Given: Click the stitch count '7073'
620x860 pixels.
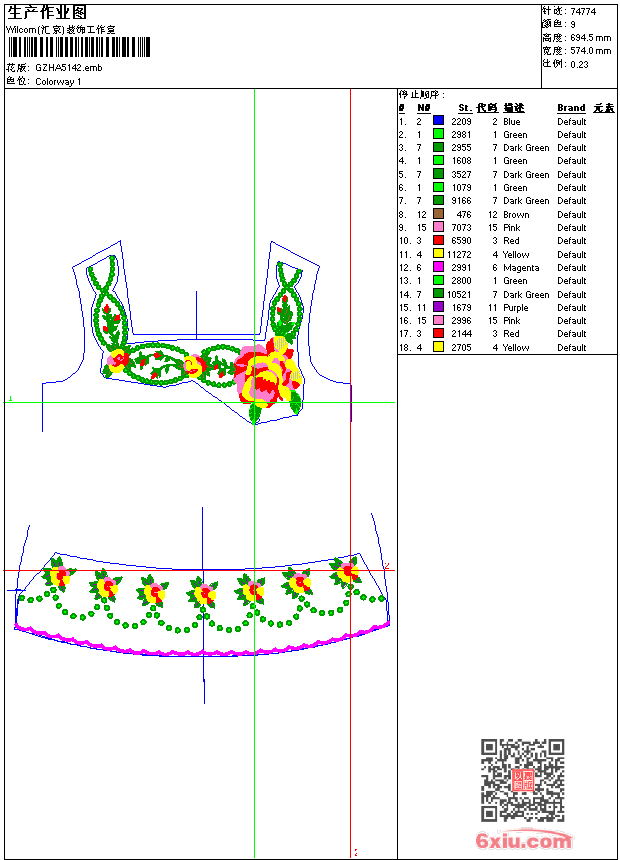Looking at the screenshot, I should coord(461,228).
